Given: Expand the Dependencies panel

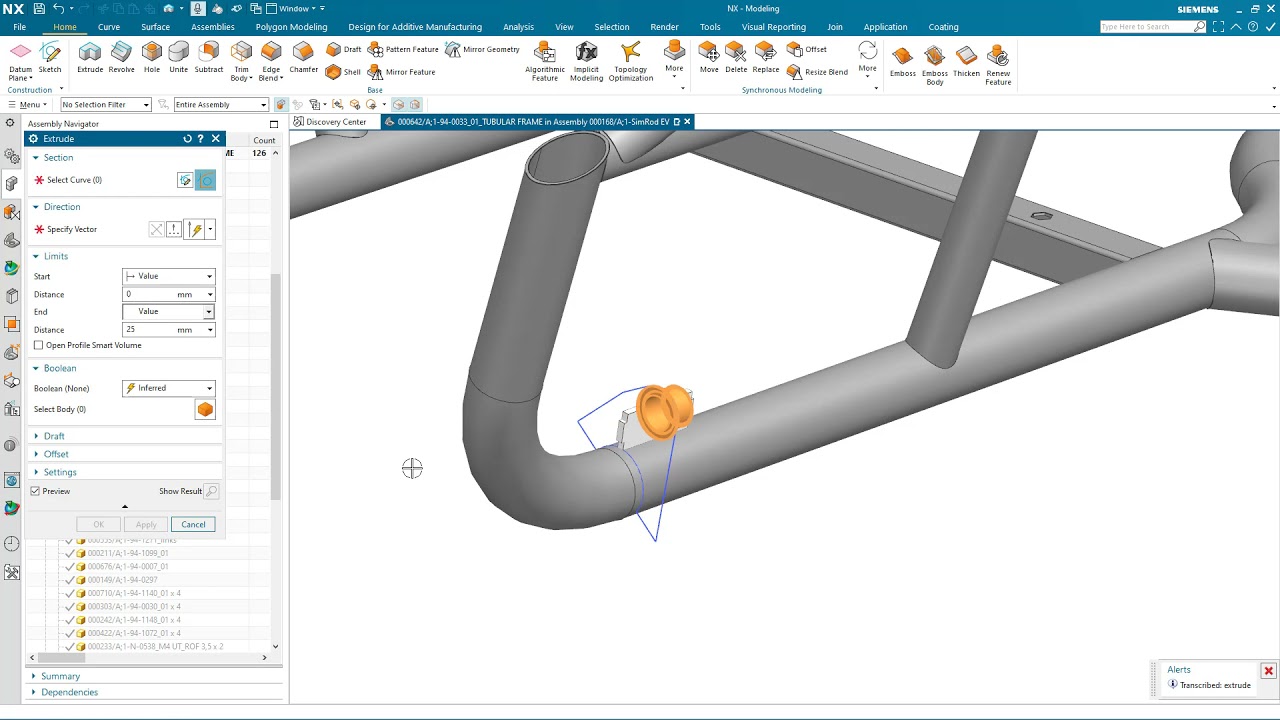Looking at the screenshot, I should (x=69, y=692).
